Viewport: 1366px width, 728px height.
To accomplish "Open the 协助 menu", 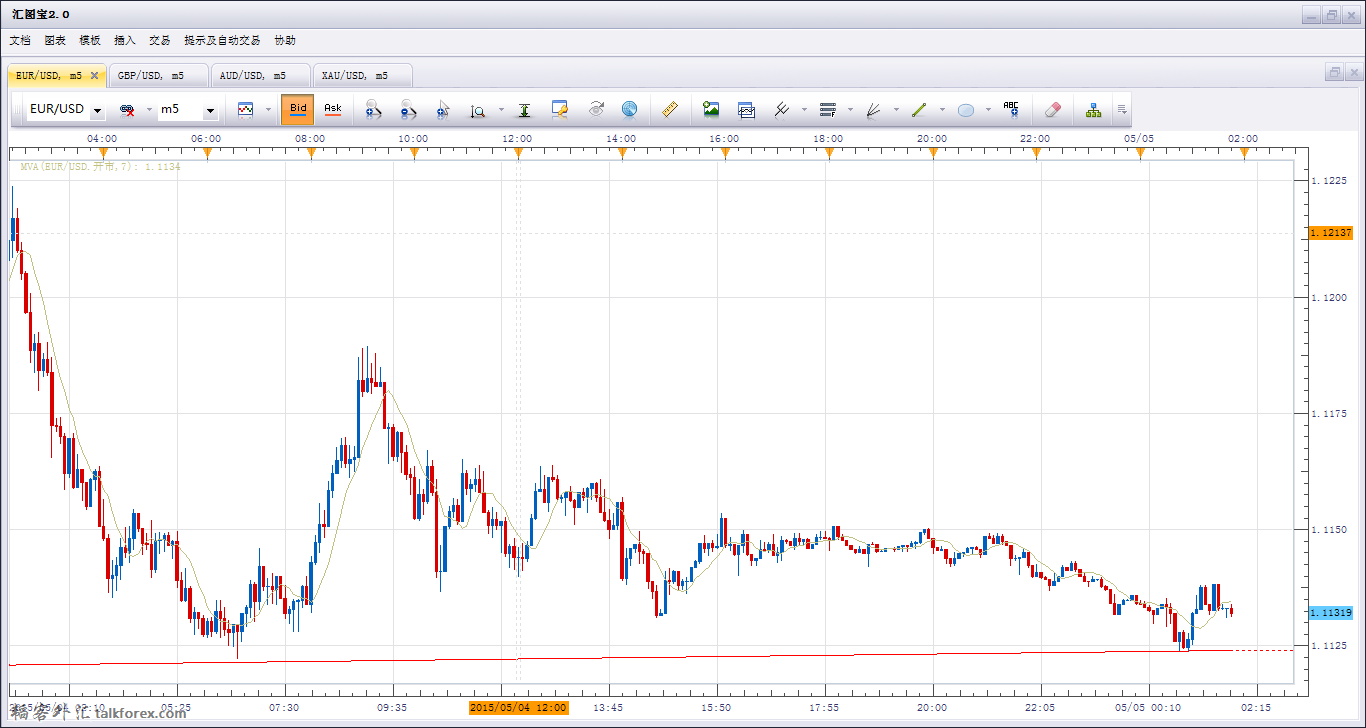I will [285, 41].
